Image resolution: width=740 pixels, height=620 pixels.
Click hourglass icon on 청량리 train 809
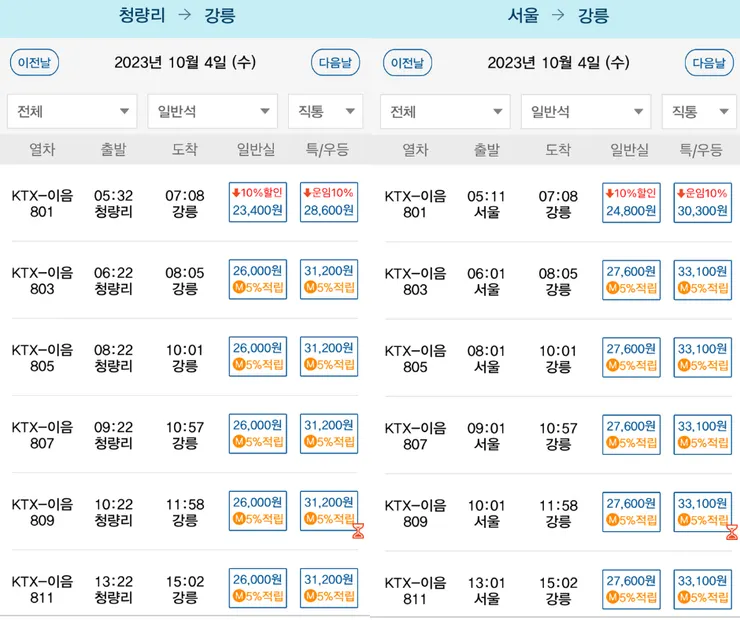click(358, 530)
